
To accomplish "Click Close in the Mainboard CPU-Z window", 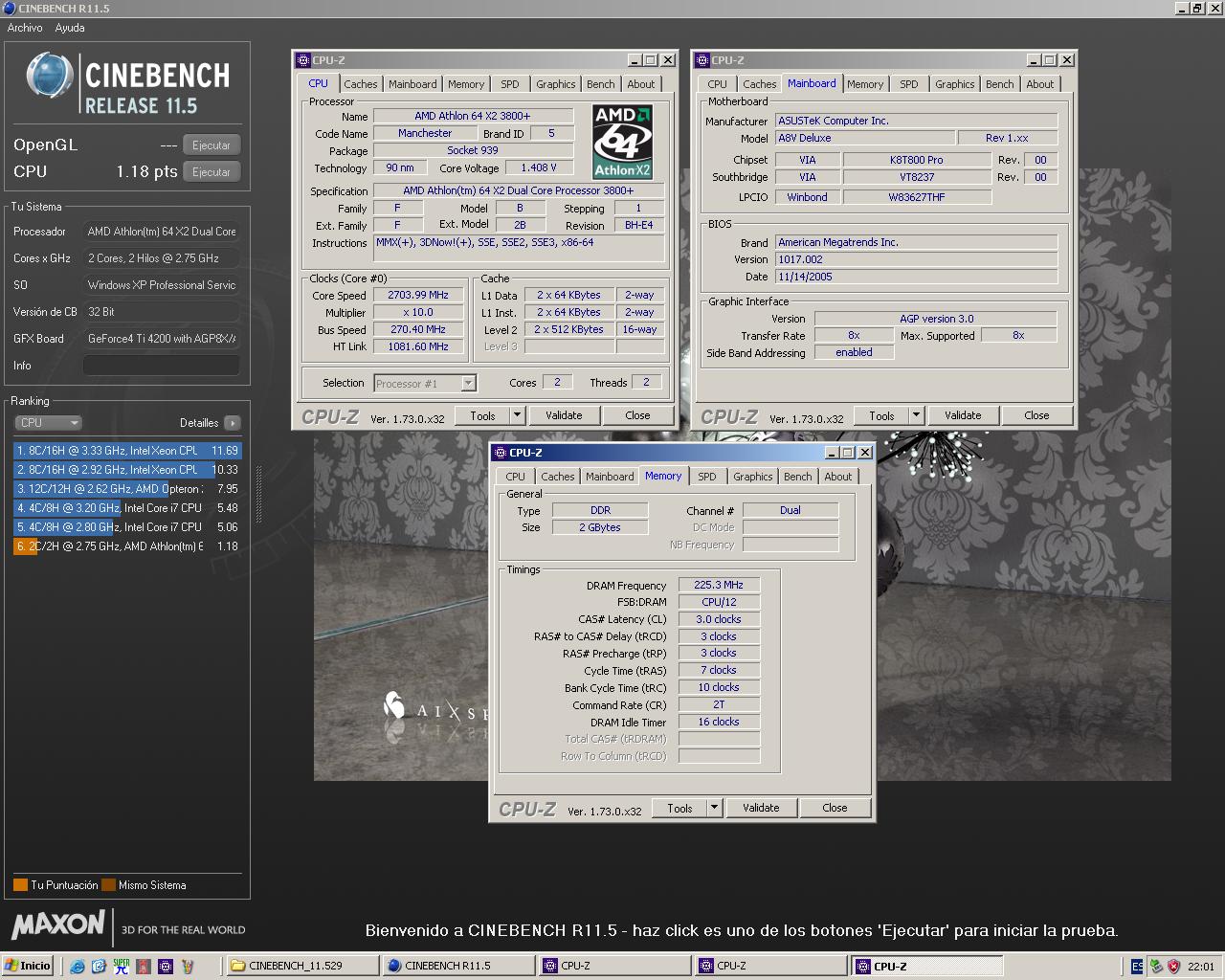I will click(x=1036, y=415).
